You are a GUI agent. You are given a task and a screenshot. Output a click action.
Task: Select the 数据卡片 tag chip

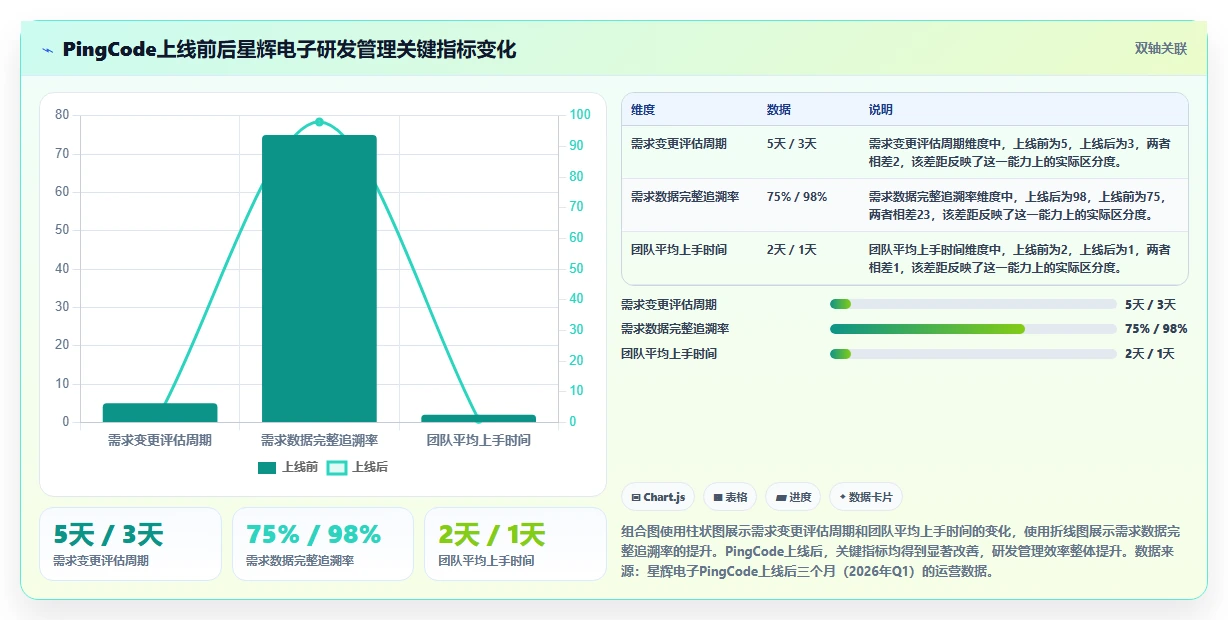[x=866, y=497]
